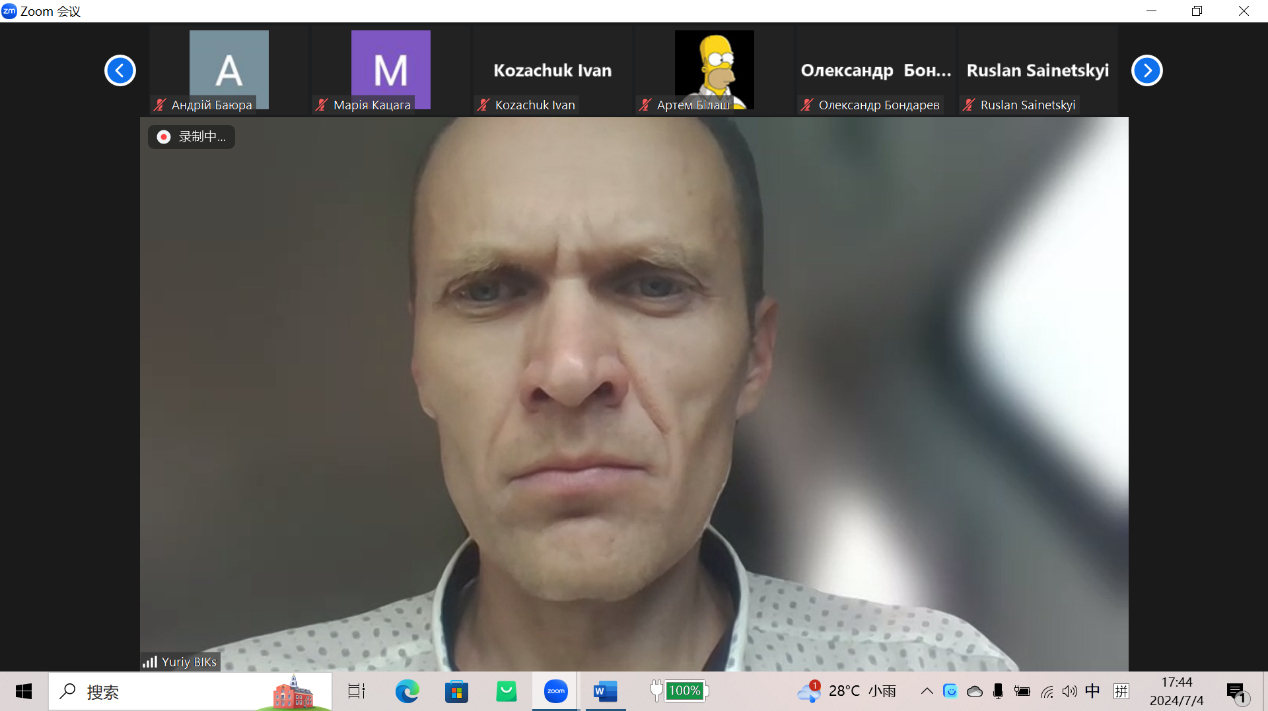
Task: Open weather widget showing 28°C
Action: click(x=846, y=691)
